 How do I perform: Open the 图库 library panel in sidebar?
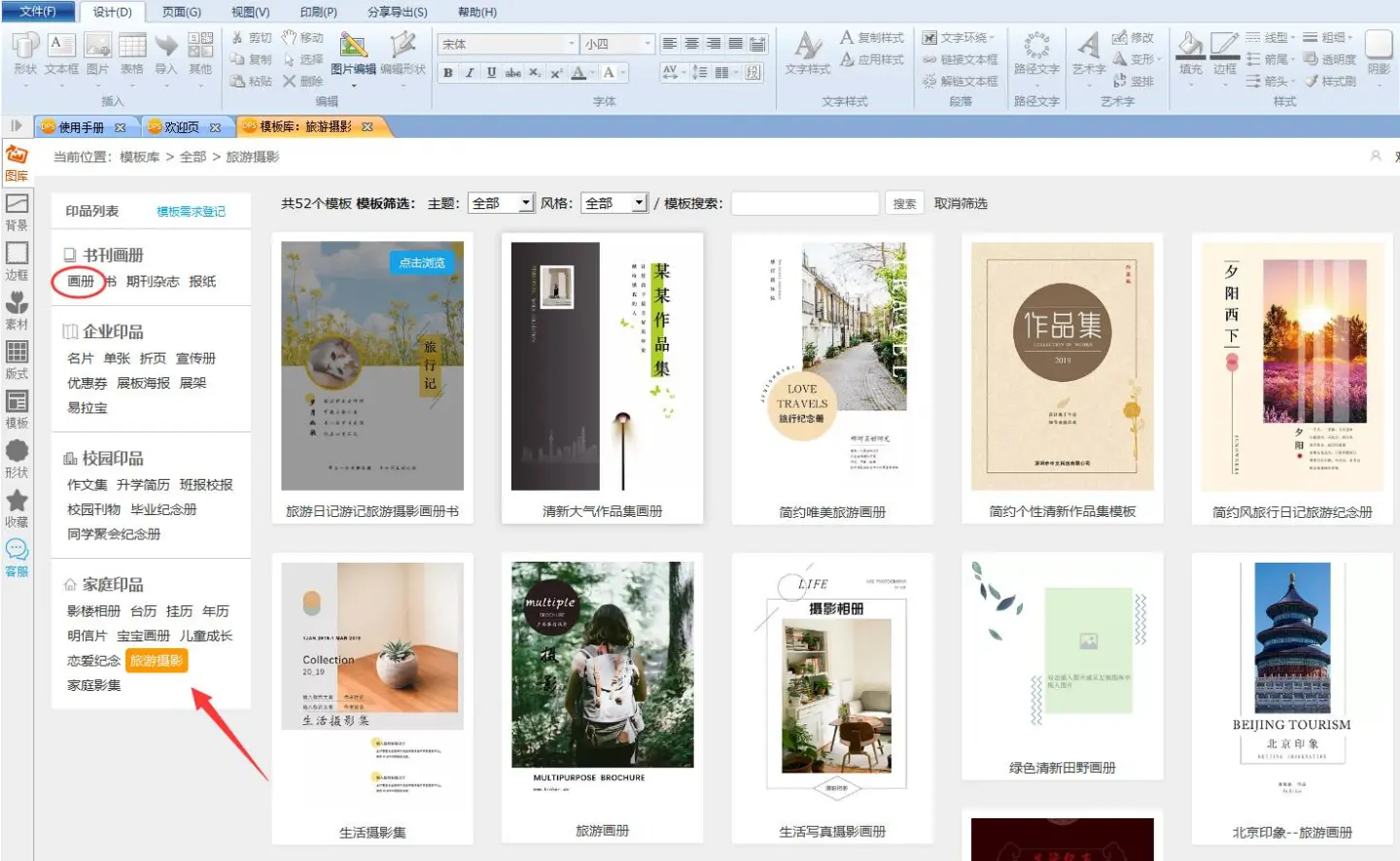[x=17, y=162]
